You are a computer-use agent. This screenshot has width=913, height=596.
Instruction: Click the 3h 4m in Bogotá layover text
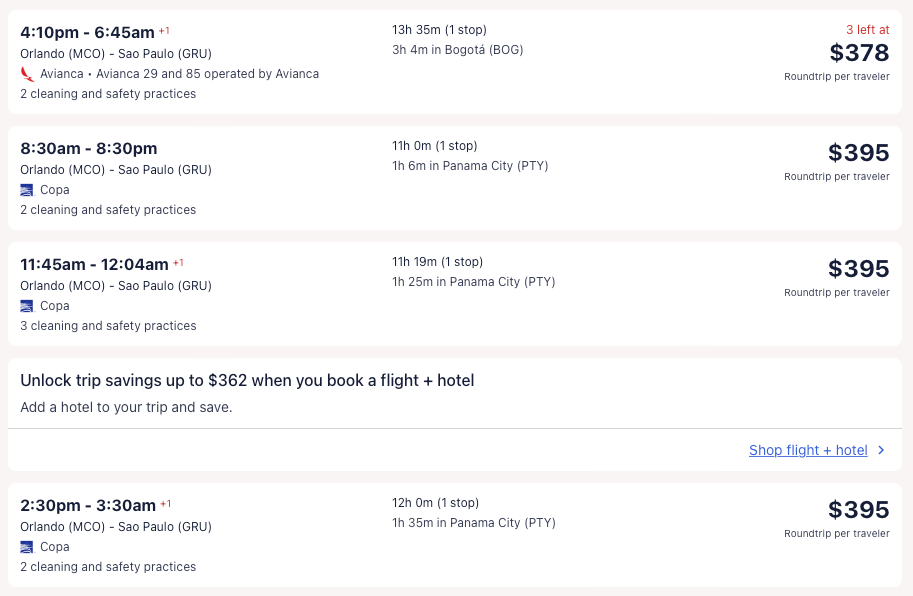pos(457,50)
